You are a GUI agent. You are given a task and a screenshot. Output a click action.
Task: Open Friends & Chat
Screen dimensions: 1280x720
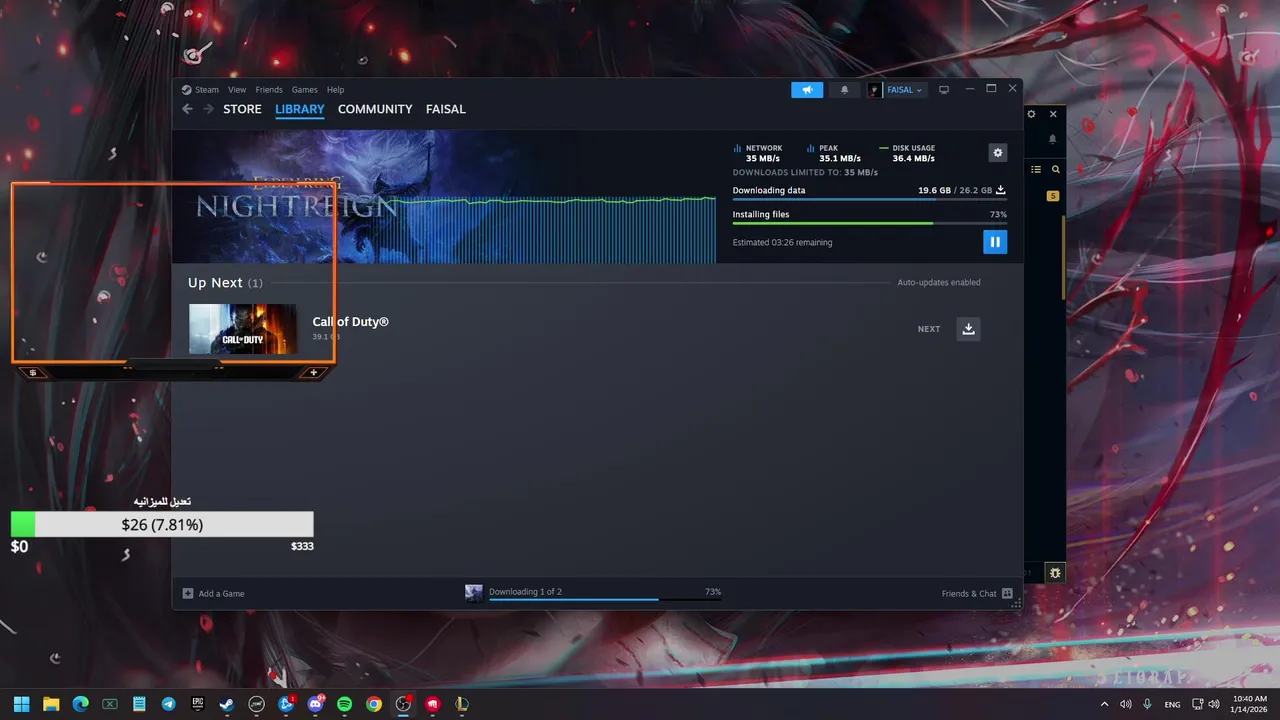tap(977, 593)
